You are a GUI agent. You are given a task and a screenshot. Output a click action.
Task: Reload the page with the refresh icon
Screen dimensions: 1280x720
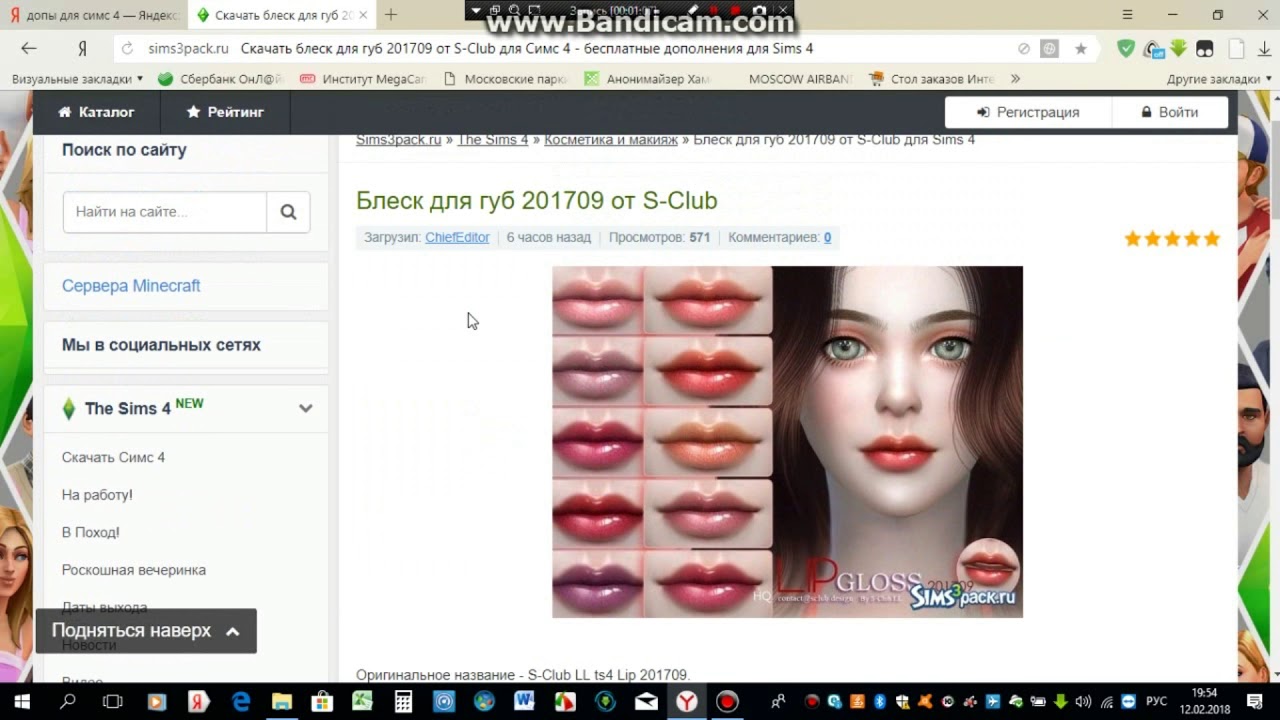point(126,48)
